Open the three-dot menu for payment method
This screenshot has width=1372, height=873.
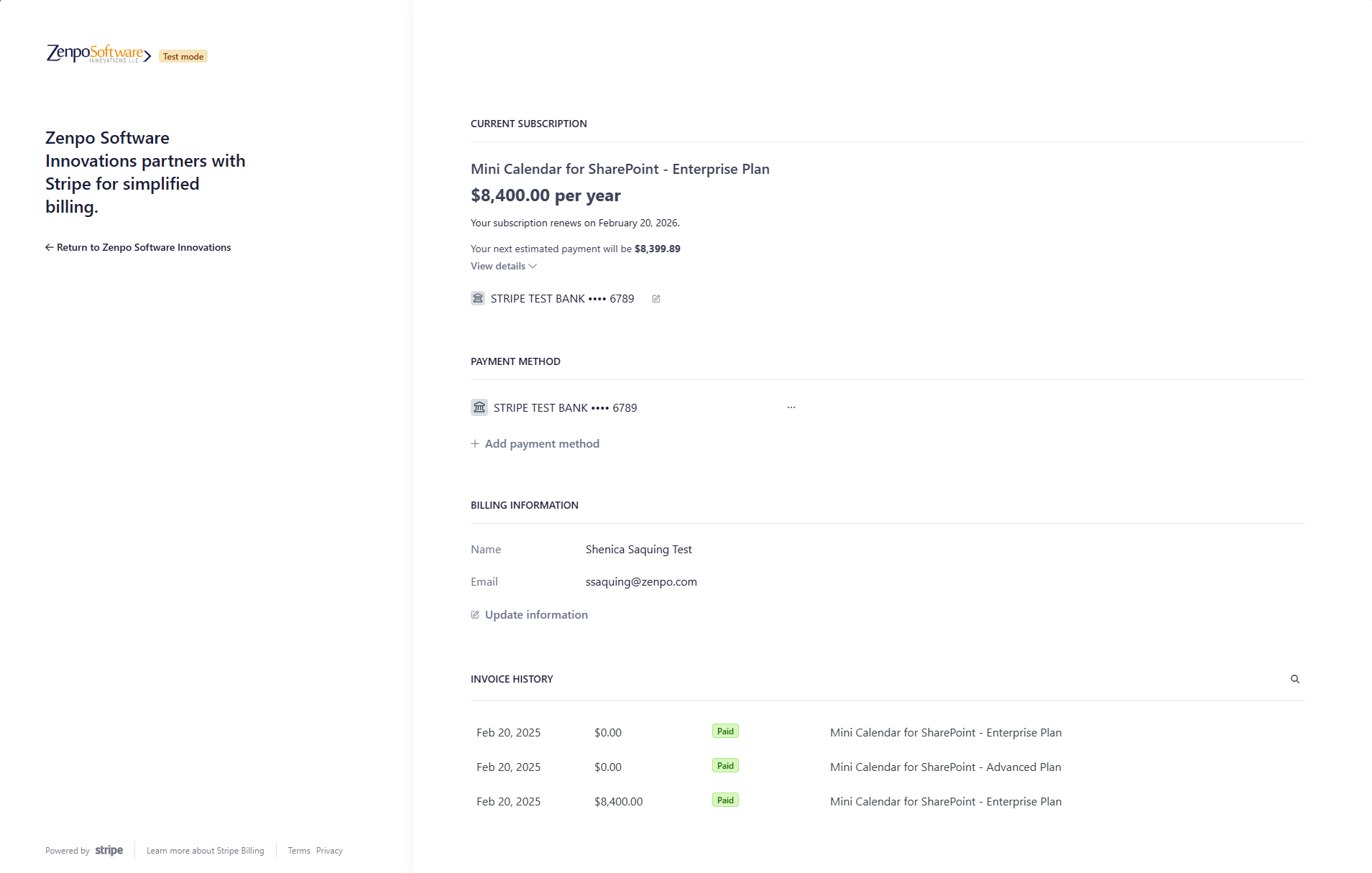point(791,407)
